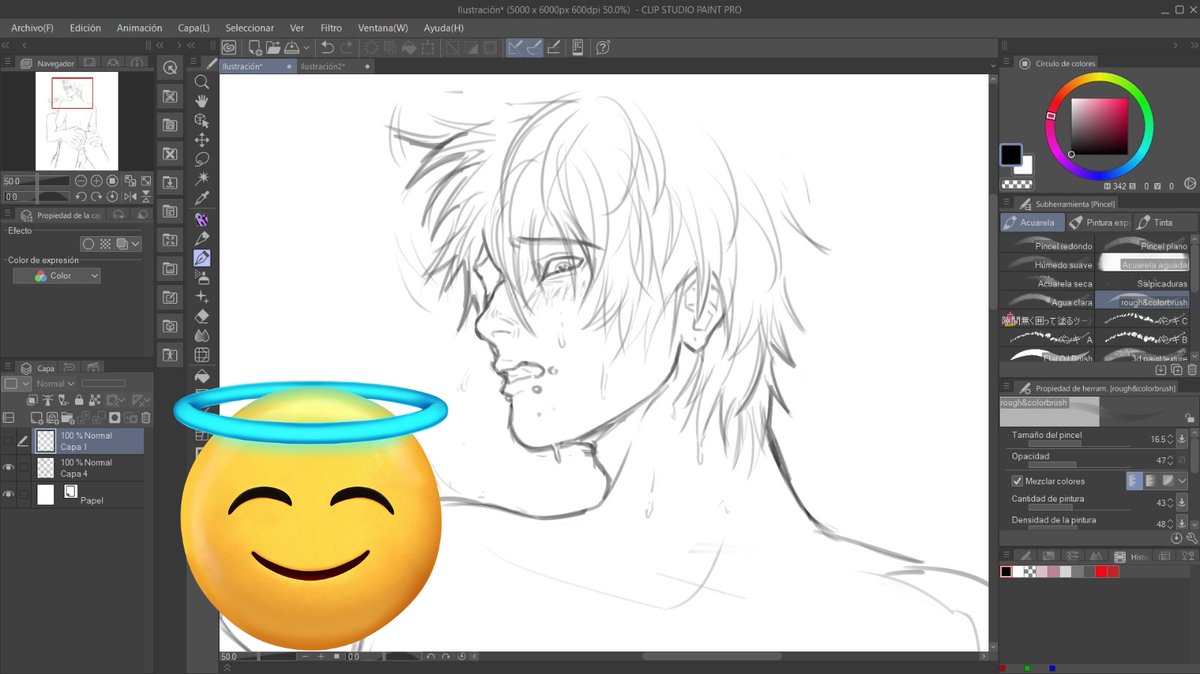The height and width of the screenshot is (674, 1200).
Task: Select the Eyedropper tool
Action: [x=202, y=199]
